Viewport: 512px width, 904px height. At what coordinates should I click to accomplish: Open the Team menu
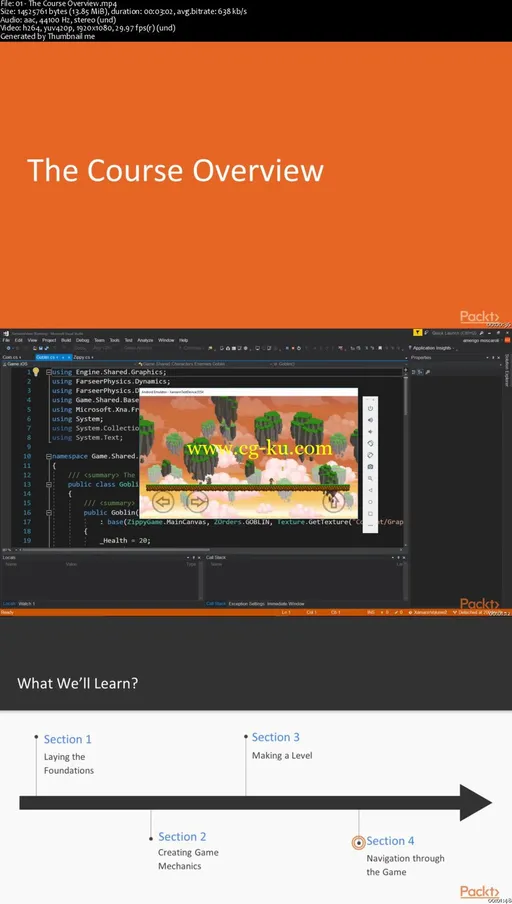click(99, 340)
